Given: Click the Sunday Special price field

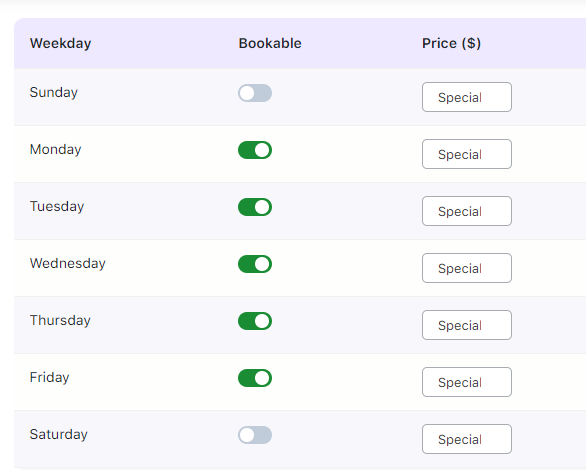Looking at the screenshot, I should pyautogui.click(x=467, y=97).
